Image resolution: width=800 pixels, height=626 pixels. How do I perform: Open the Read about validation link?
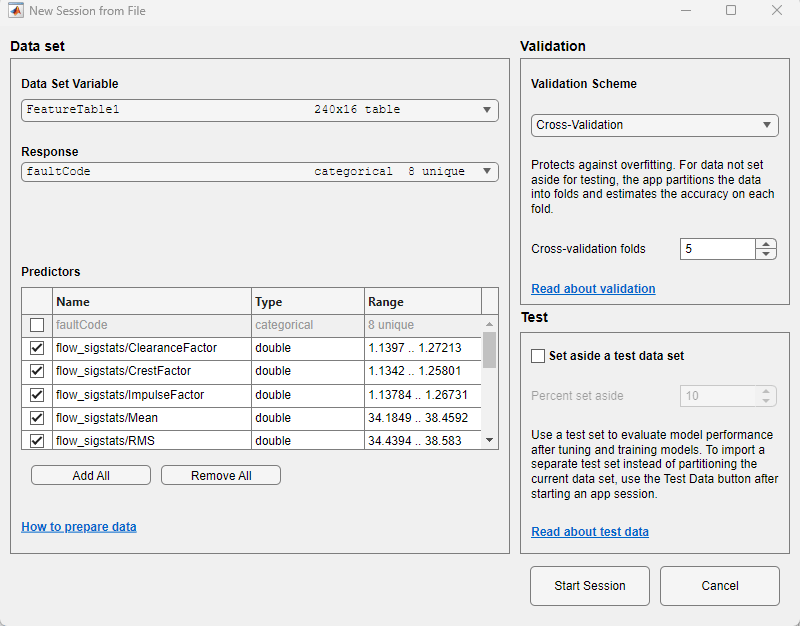[593, 289]
